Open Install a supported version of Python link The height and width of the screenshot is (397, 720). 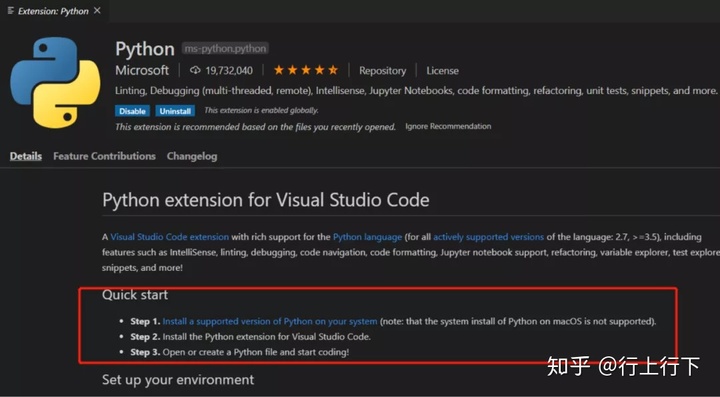(x=270, y=321)
